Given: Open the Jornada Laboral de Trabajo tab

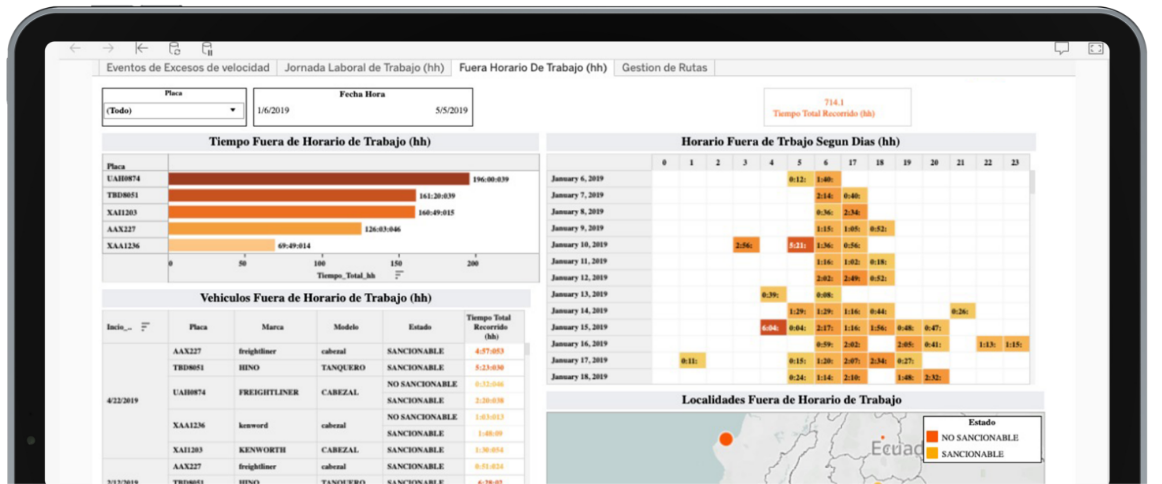Looking at the screenshot, I should (364, 68).
